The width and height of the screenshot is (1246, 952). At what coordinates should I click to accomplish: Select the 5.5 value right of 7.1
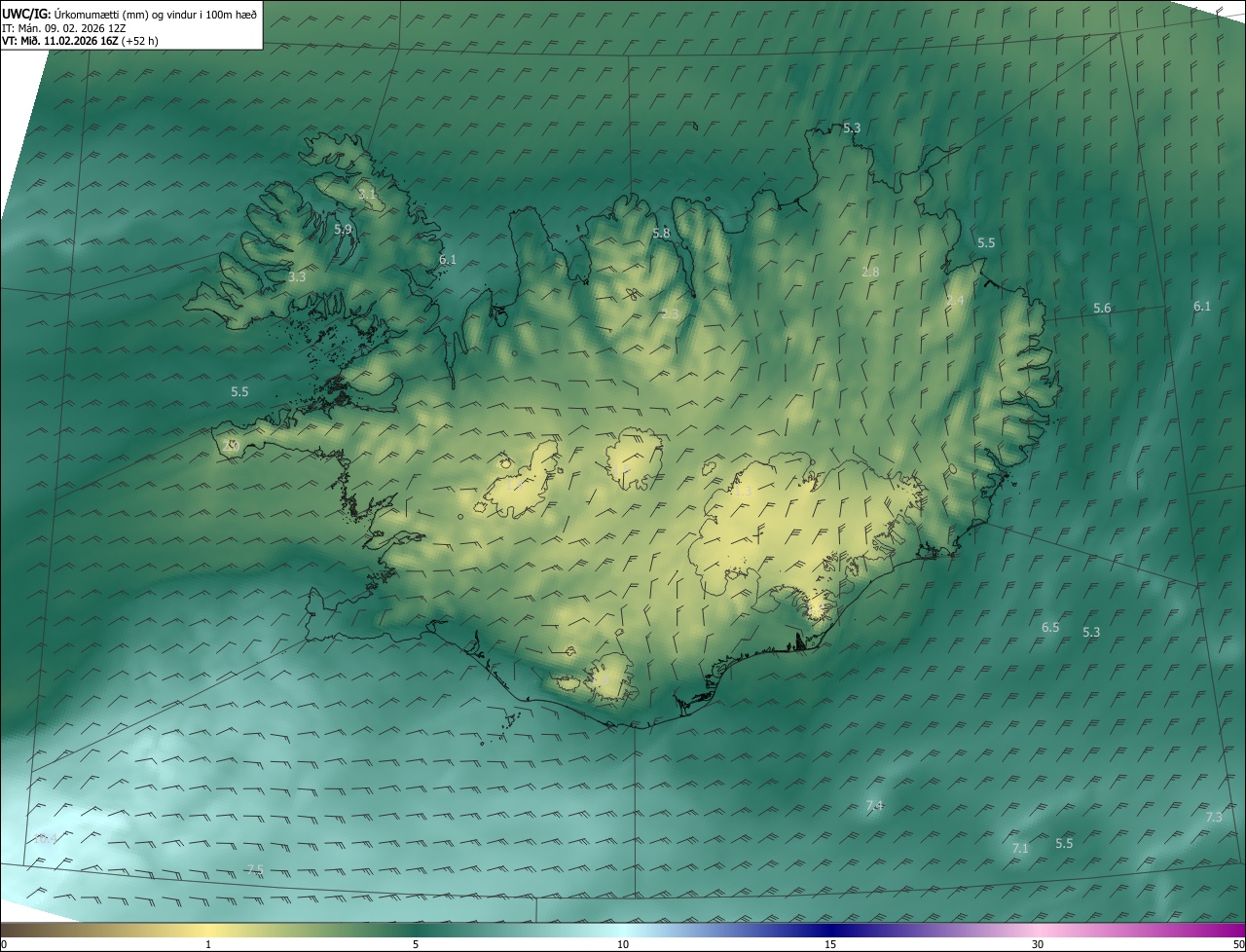(1064, 843)
